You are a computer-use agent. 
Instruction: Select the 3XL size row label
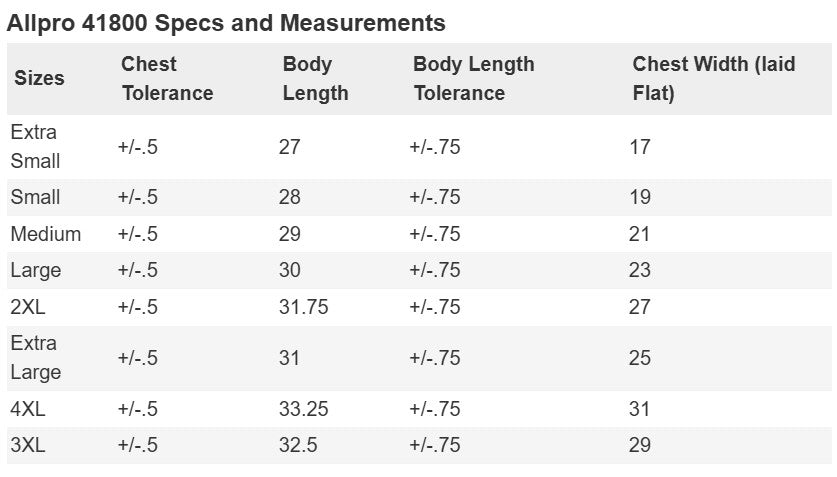[28, 445]
